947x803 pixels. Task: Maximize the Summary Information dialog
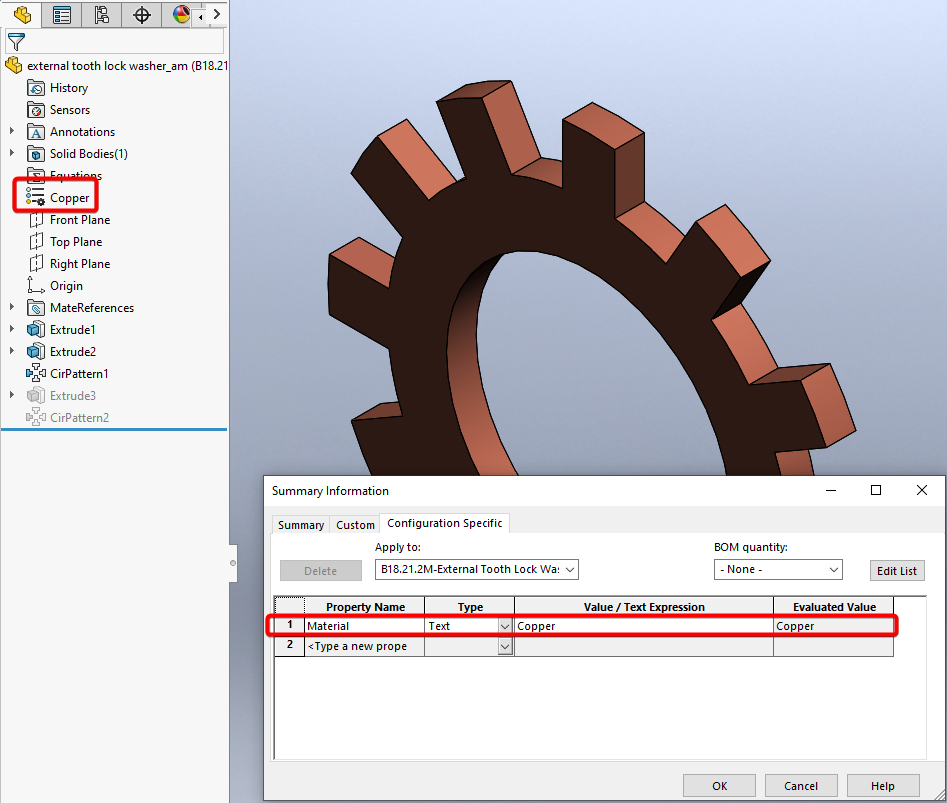[876, 490]
